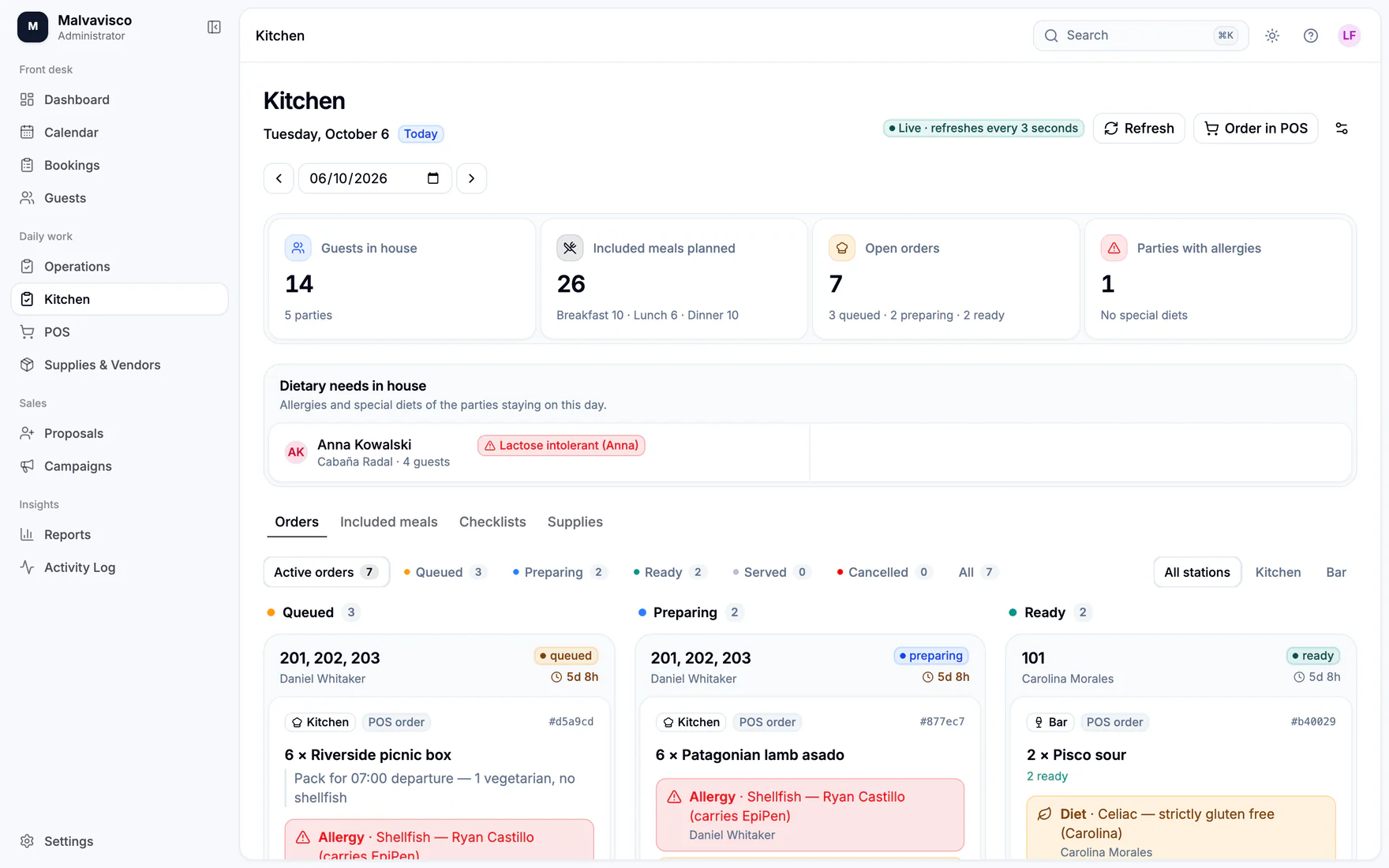Open Campaigns in the sidebar

pyautogui.click(x=120, y=466)
